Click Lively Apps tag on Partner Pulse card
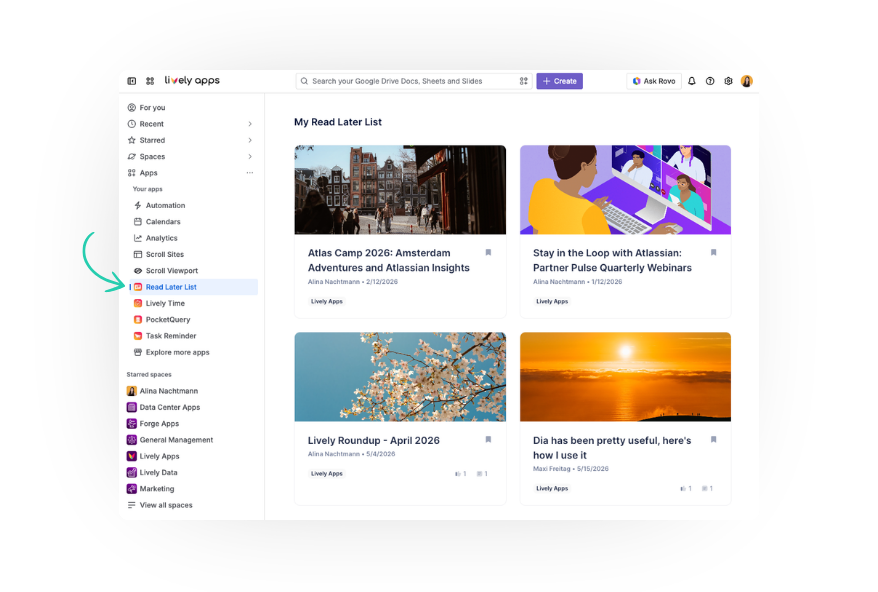The height and width of the screenshot is (592, 878). (x=552, y=301)
